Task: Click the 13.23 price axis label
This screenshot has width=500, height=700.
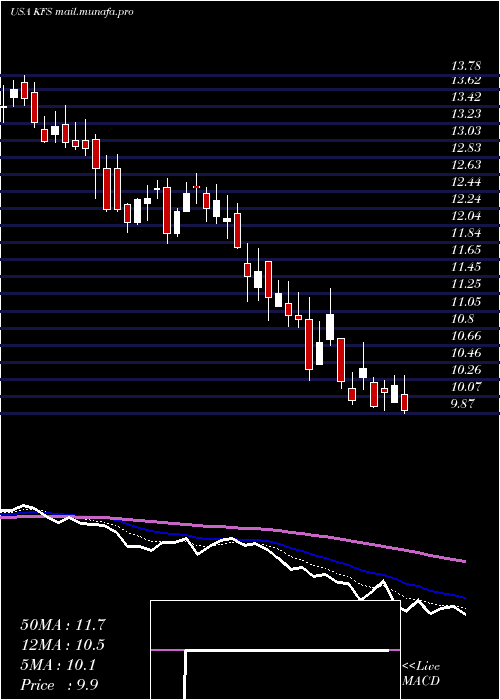Action: (x=466, y=114)
